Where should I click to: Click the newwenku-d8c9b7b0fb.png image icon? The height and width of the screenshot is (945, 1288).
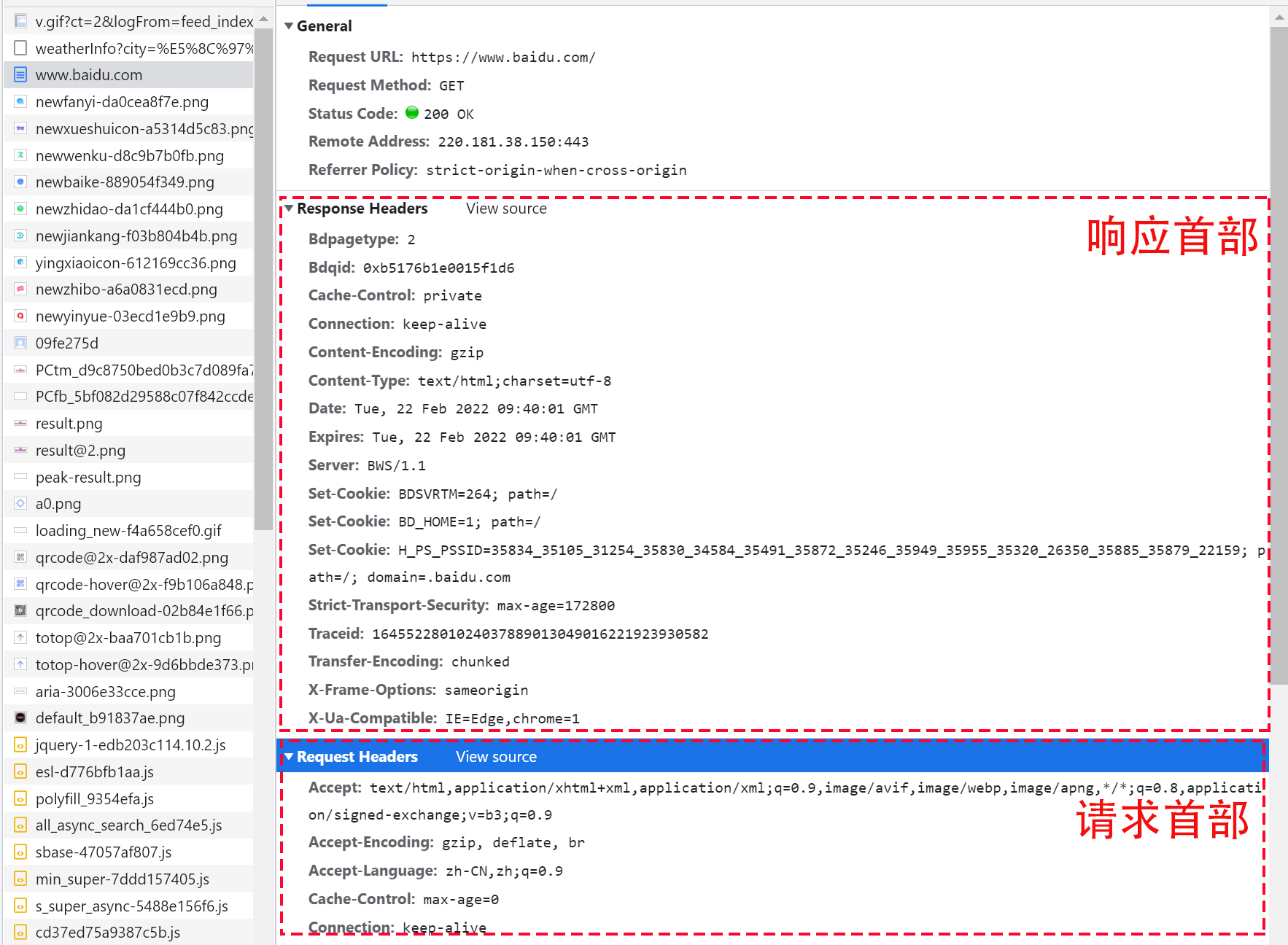tap(20, 155)
